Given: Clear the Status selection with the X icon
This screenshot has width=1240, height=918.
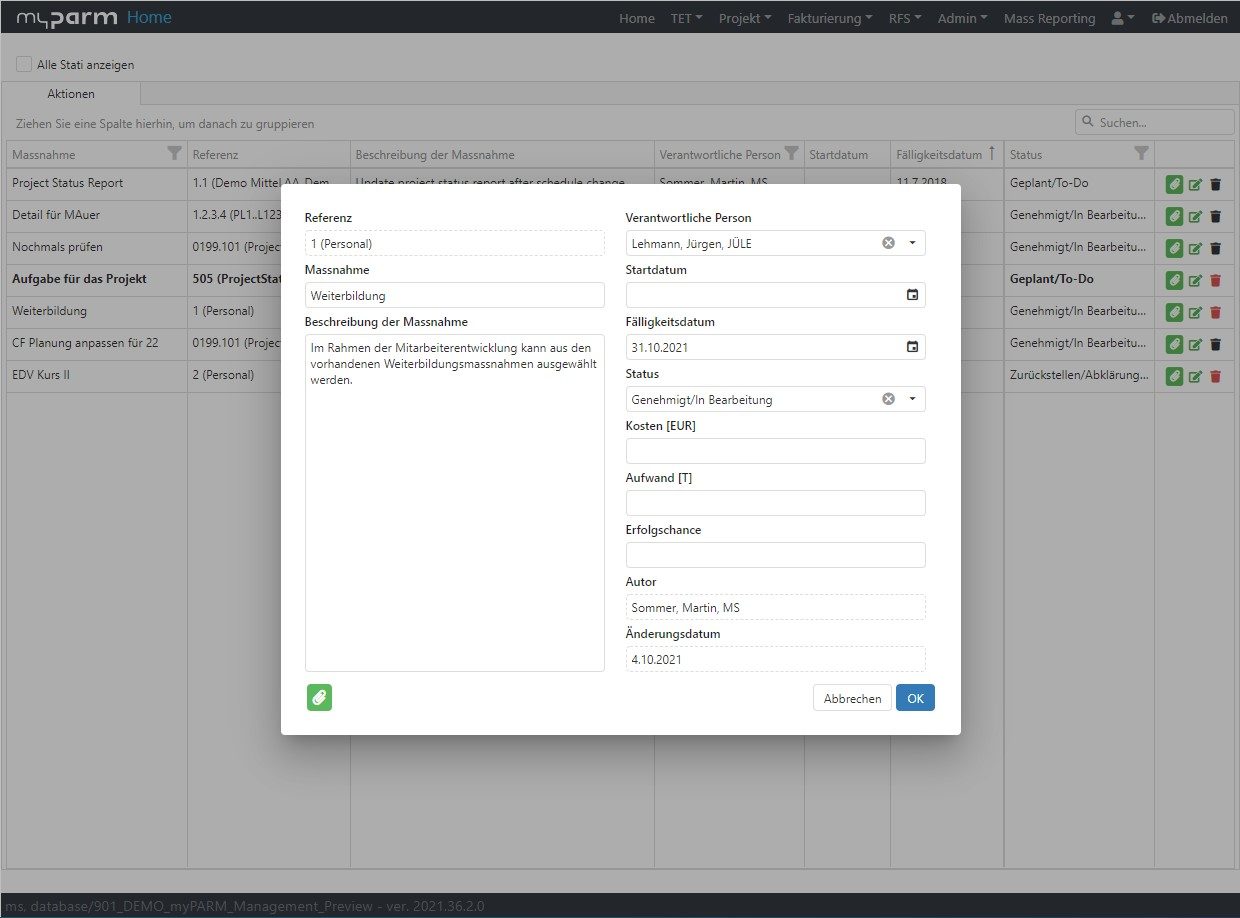Looking at the screenshot, I should (x=887, y=398).
